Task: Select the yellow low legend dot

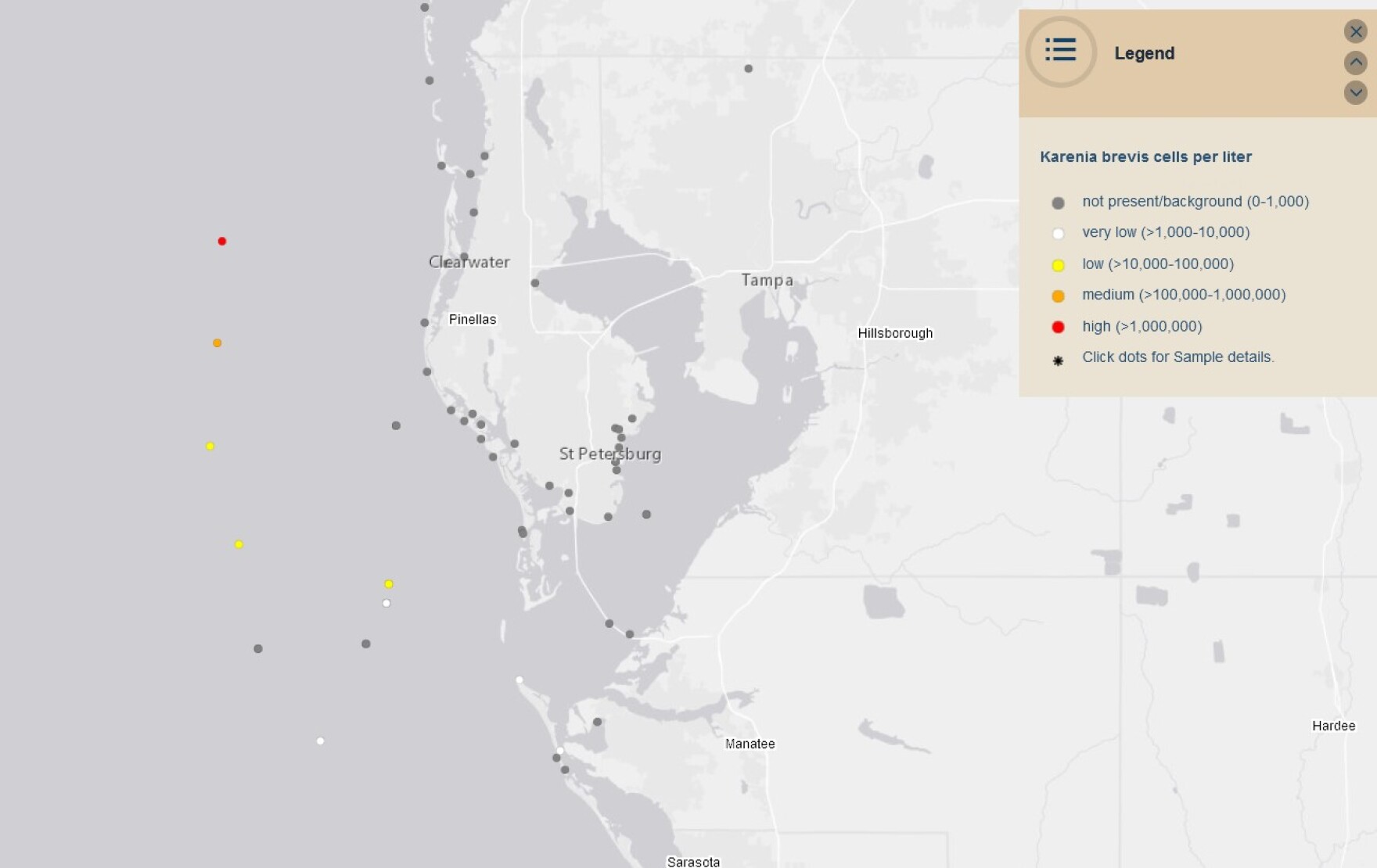Action: [x=1060, y=264]
